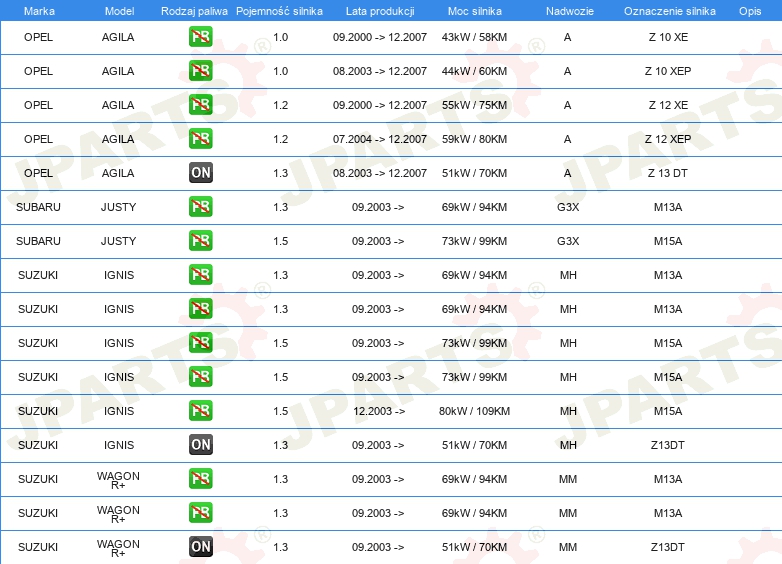Click the '51kW / 70KM' cell in the Suzuki Ignis row
The height and width of the screenshot is (564, 782).
(474, 445)
